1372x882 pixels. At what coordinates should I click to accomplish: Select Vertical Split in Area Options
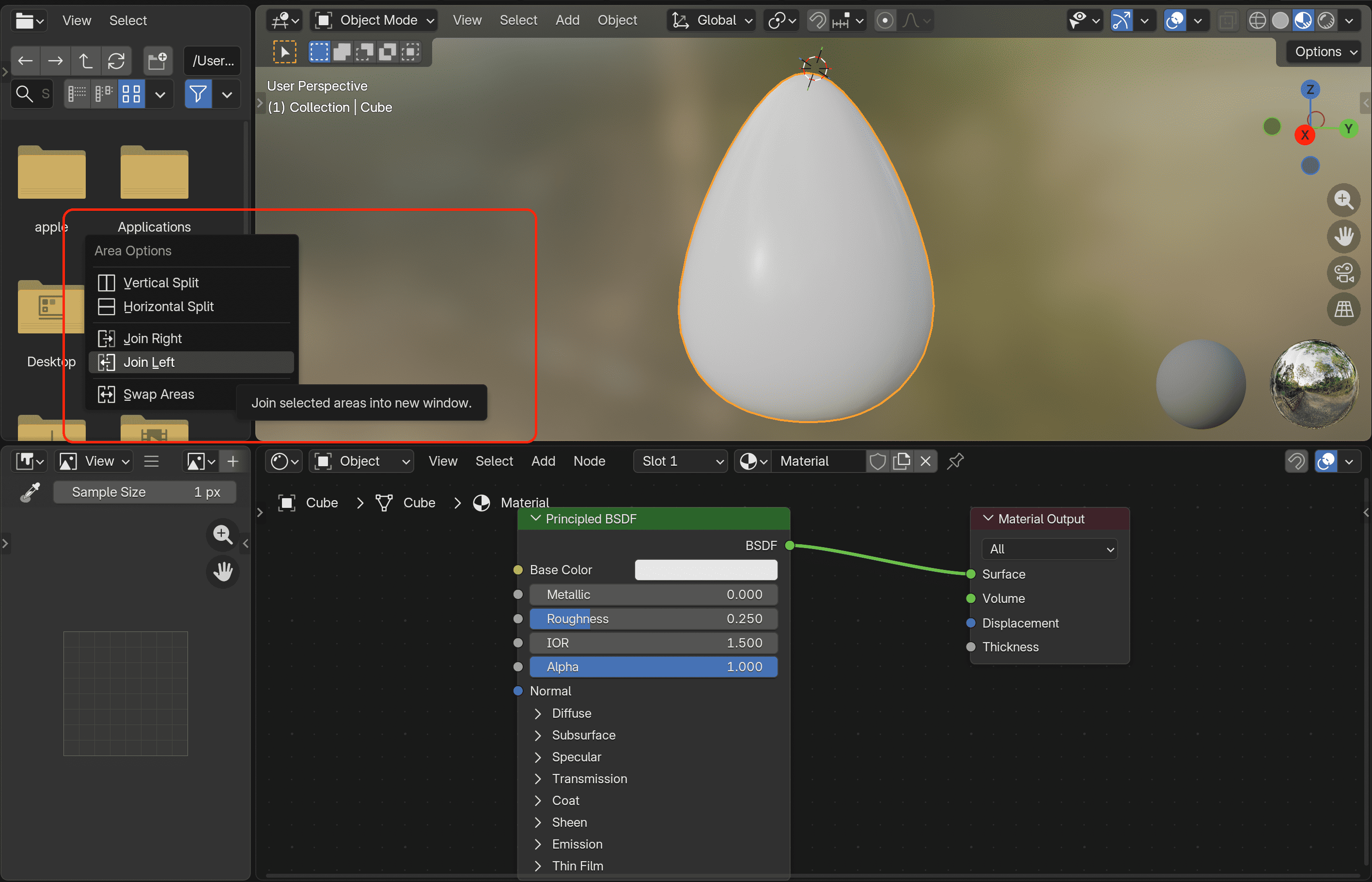tap(191, 283)
